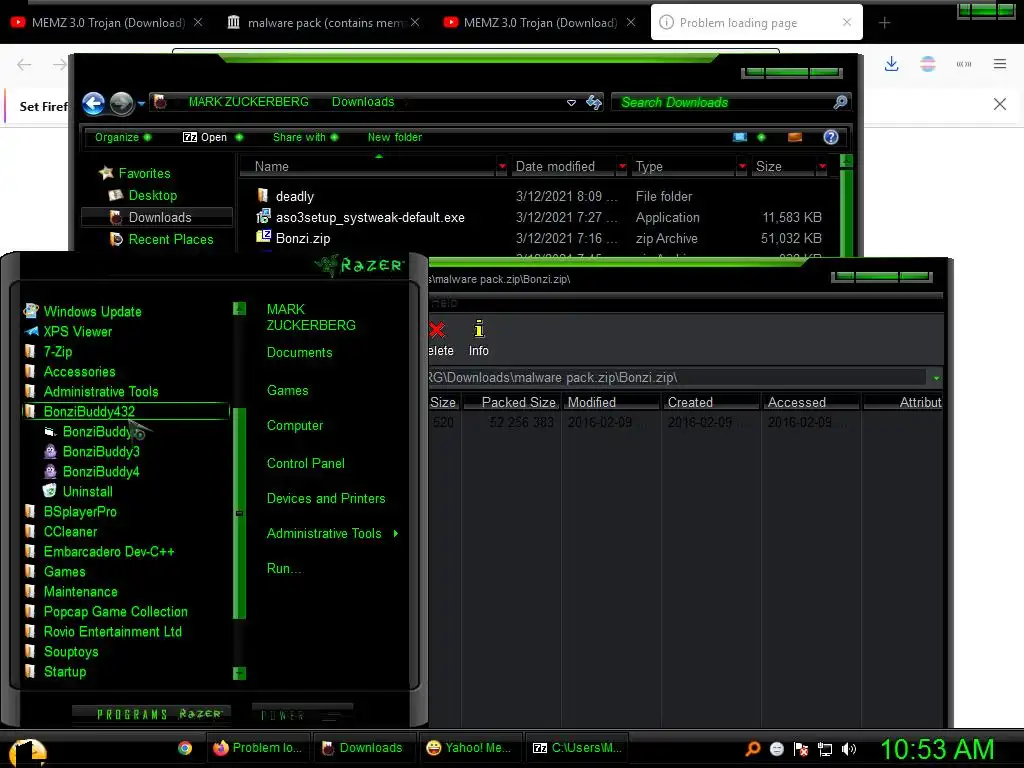Sort 7-Zip list by Created column
Image resolution: width=1024 pixels, height=768 pixels.
point(690,402)
